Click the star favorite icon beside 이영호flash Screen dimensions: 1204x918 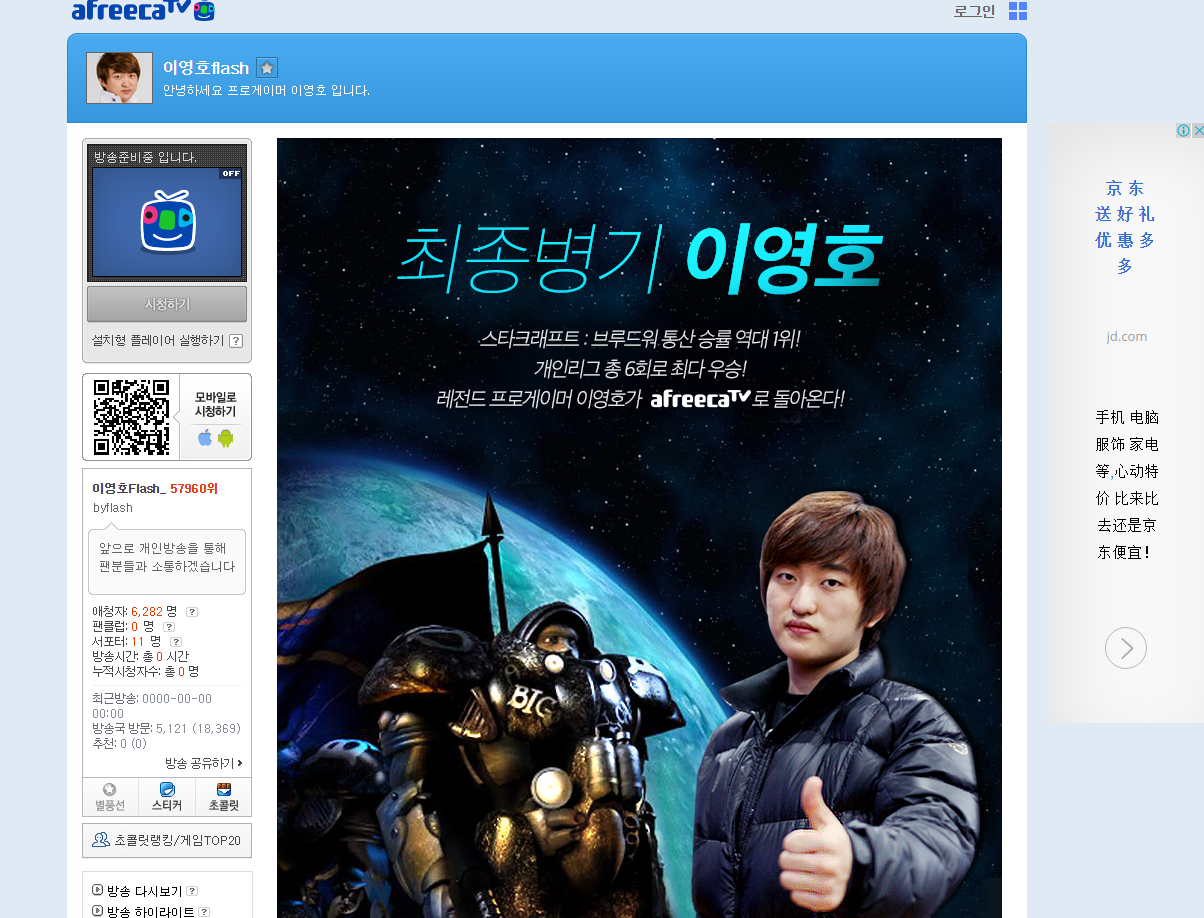[x=267, y=68]
